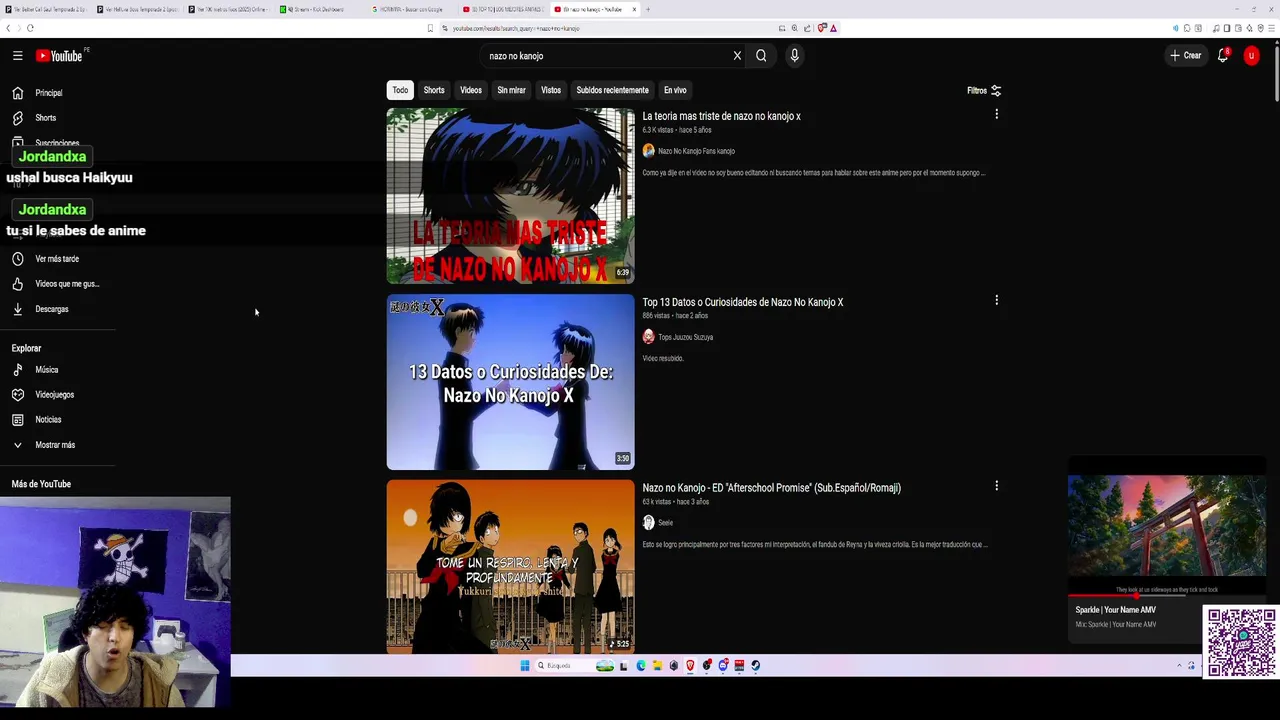Play the Afterschool Promise ED thumbnail
This screenshot has height=720, width=1280.
coord(510,567)
